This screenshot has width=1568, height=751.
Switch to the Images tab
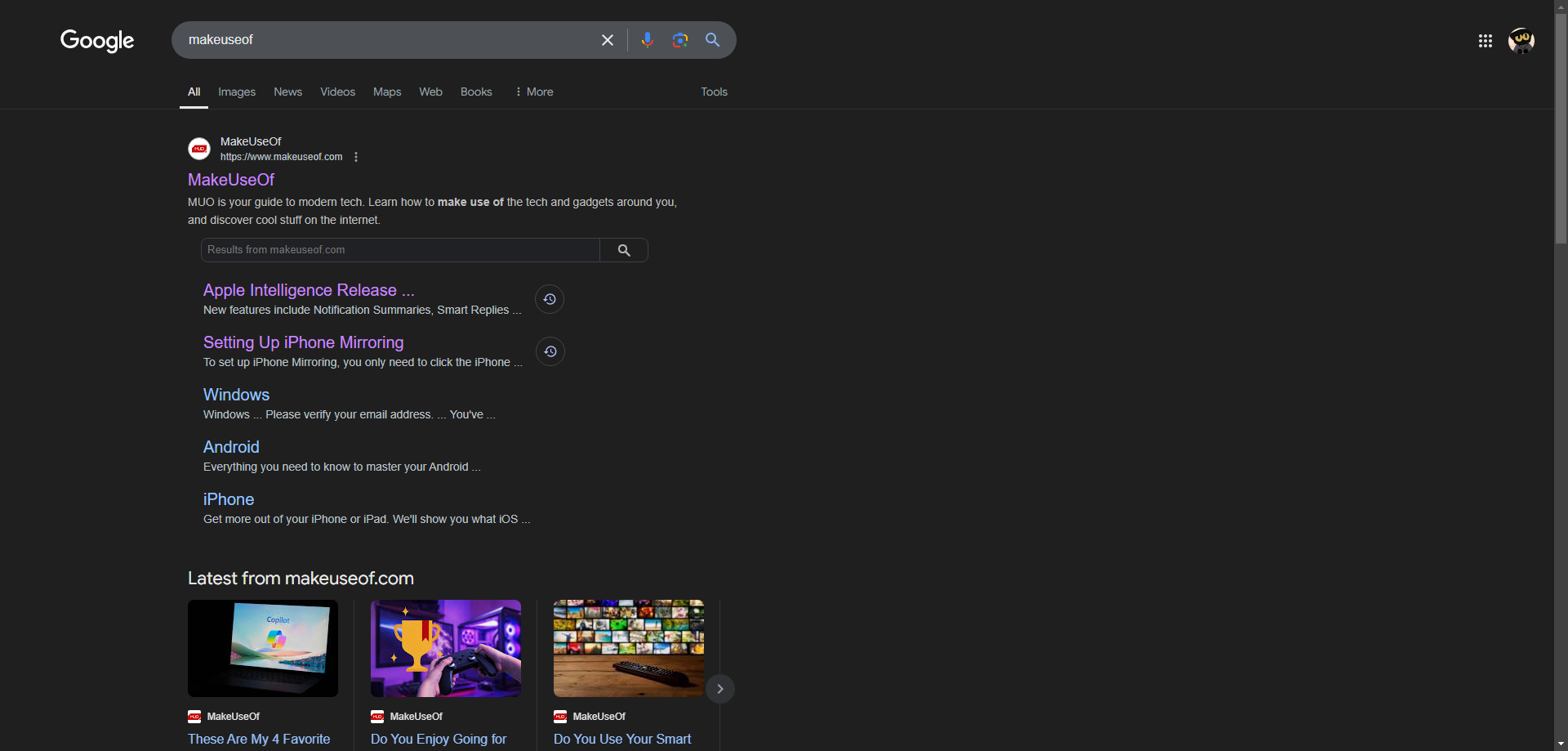(x=237, y=92)
